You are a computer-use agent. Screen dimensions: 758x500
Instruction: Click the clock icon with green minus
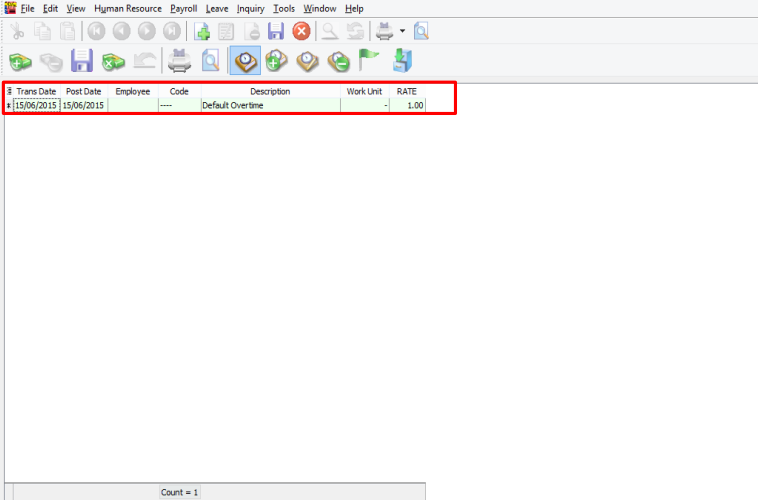coord(339,62)
